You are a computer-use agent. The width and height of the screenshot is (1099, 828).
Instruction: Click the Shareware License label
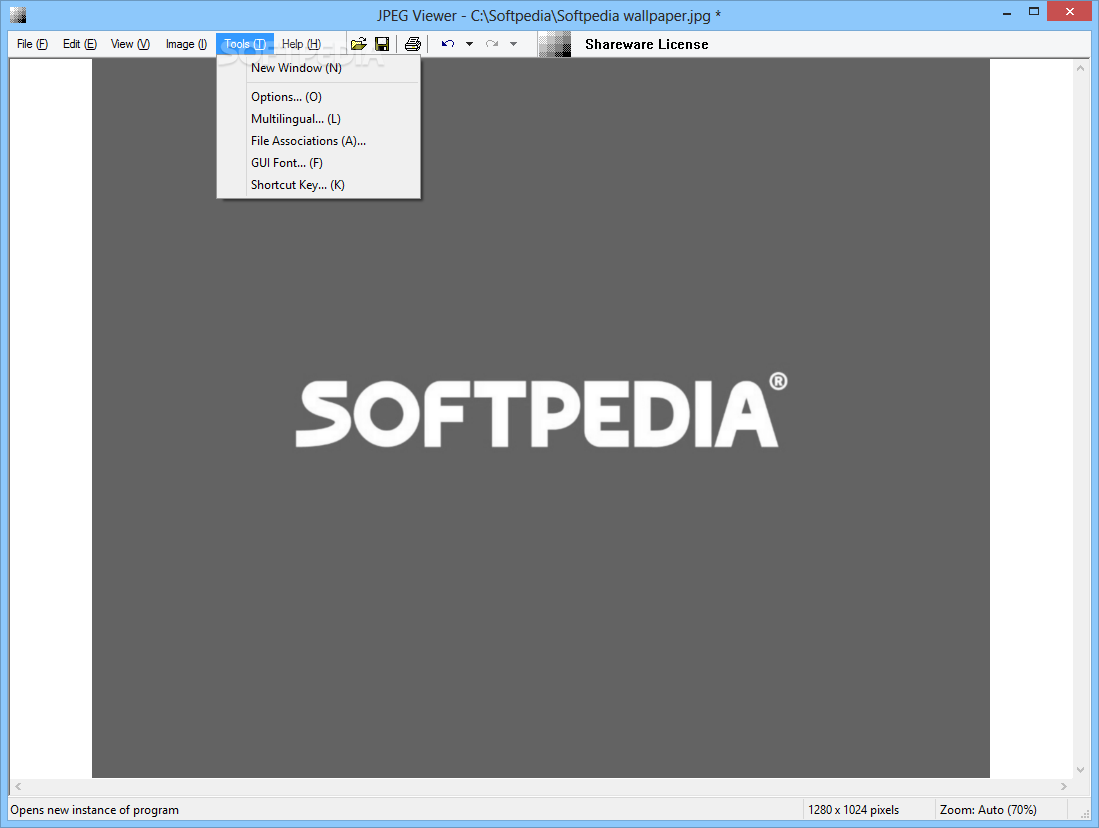point(646,44)
